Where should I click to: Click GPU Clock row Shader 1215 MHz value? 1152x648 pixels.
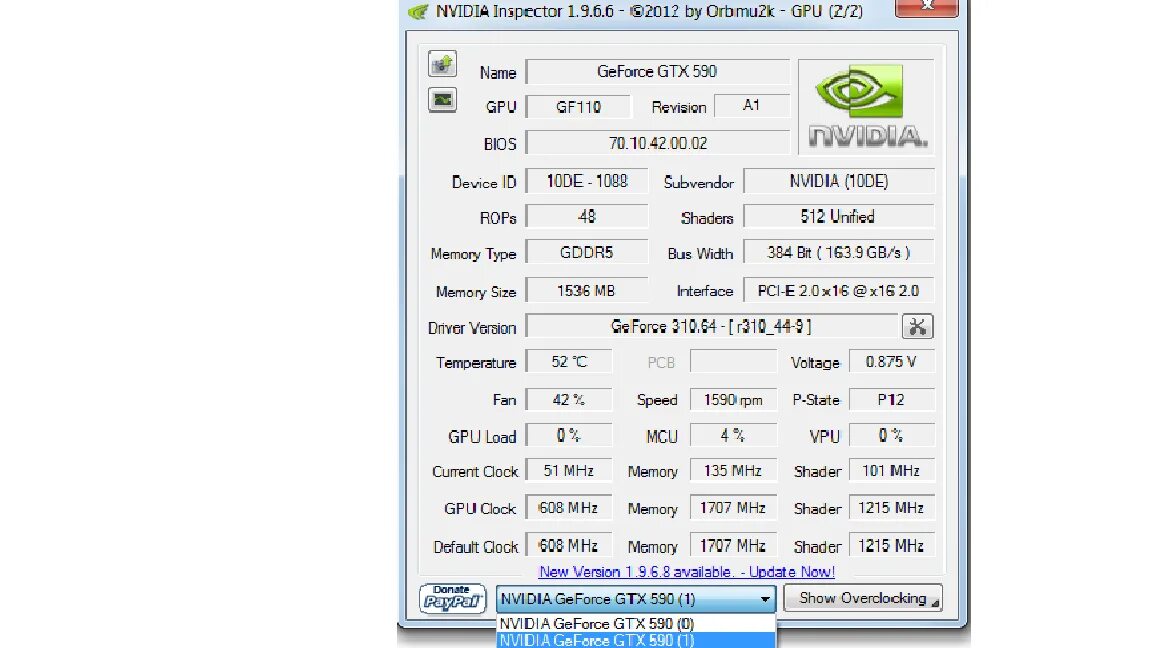tap(891, 508)
